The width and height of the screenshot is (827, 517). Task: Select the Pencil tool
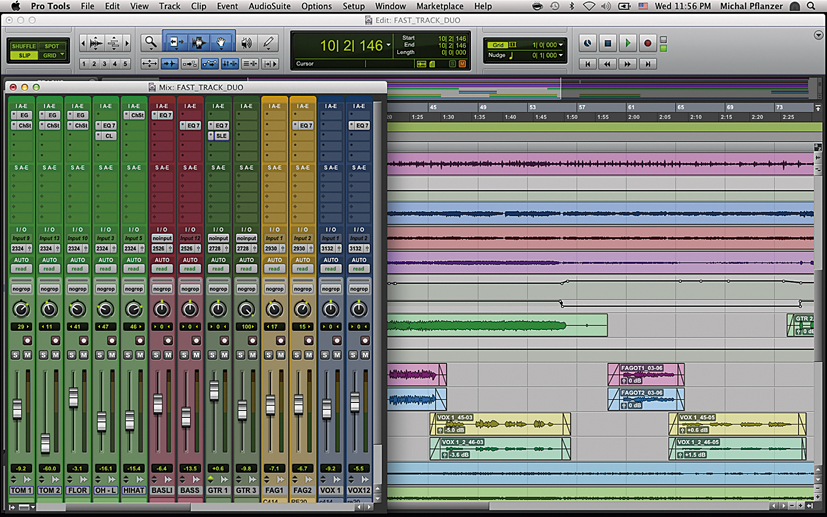(269, 43)
